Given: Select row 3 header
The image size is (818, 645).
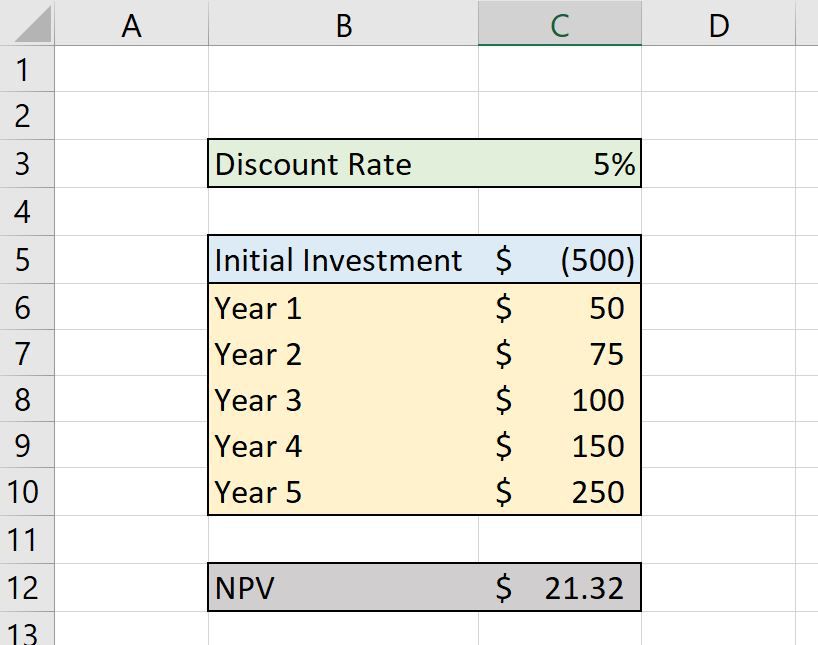Looking at the screenshot, I should [x=27, y=163].
